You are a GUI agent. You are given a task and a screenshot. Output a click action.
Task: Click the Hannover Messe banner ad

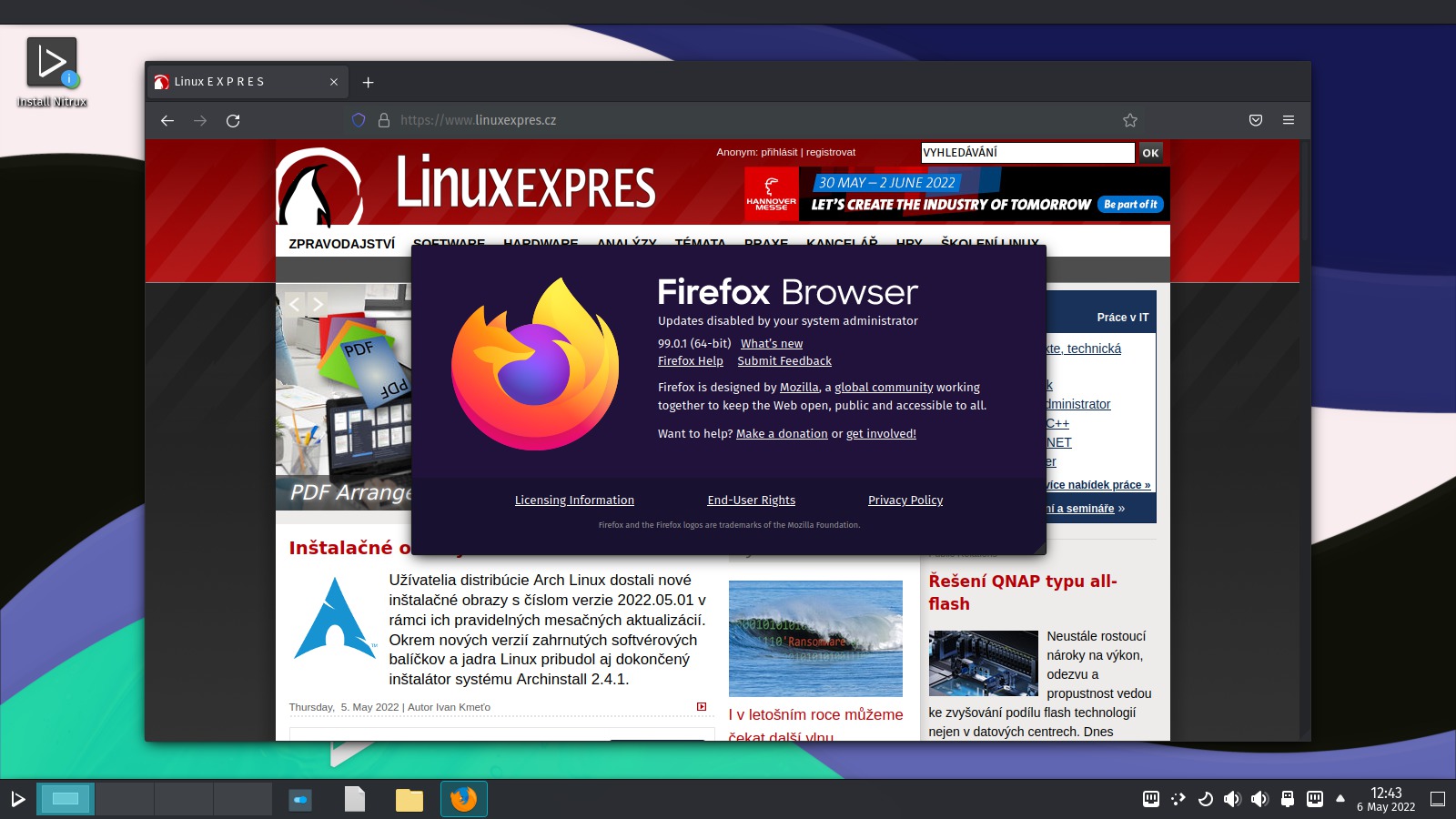coord(957,194)
